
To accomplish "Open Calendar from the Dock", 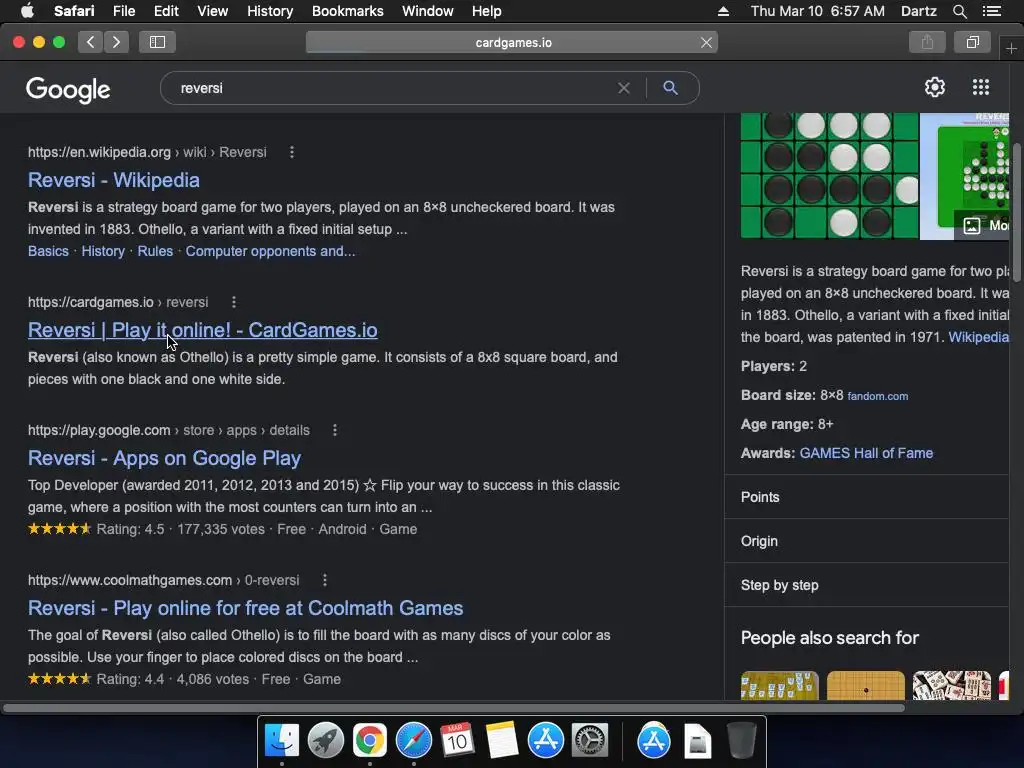I will 457,741.
